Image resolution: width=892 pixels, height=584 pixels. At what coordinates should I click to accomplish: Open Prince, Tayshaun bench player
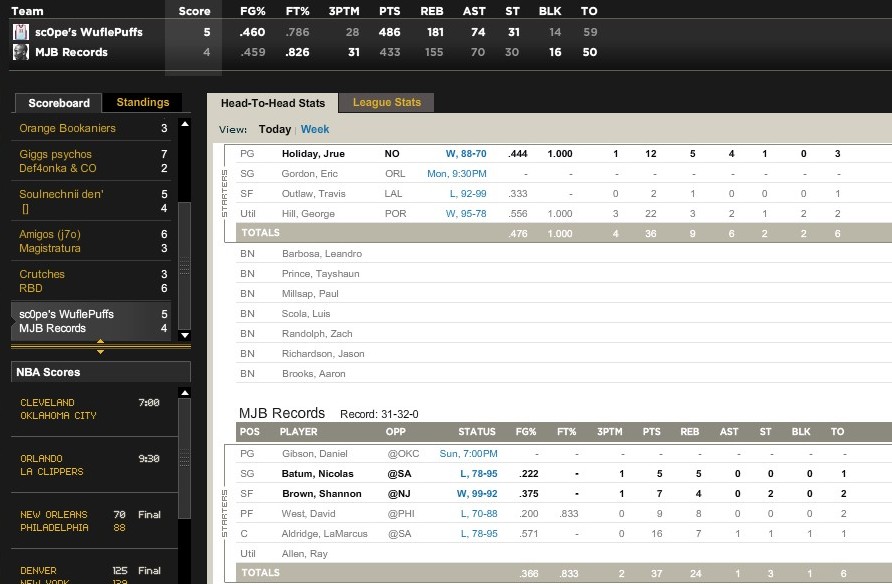320,274
